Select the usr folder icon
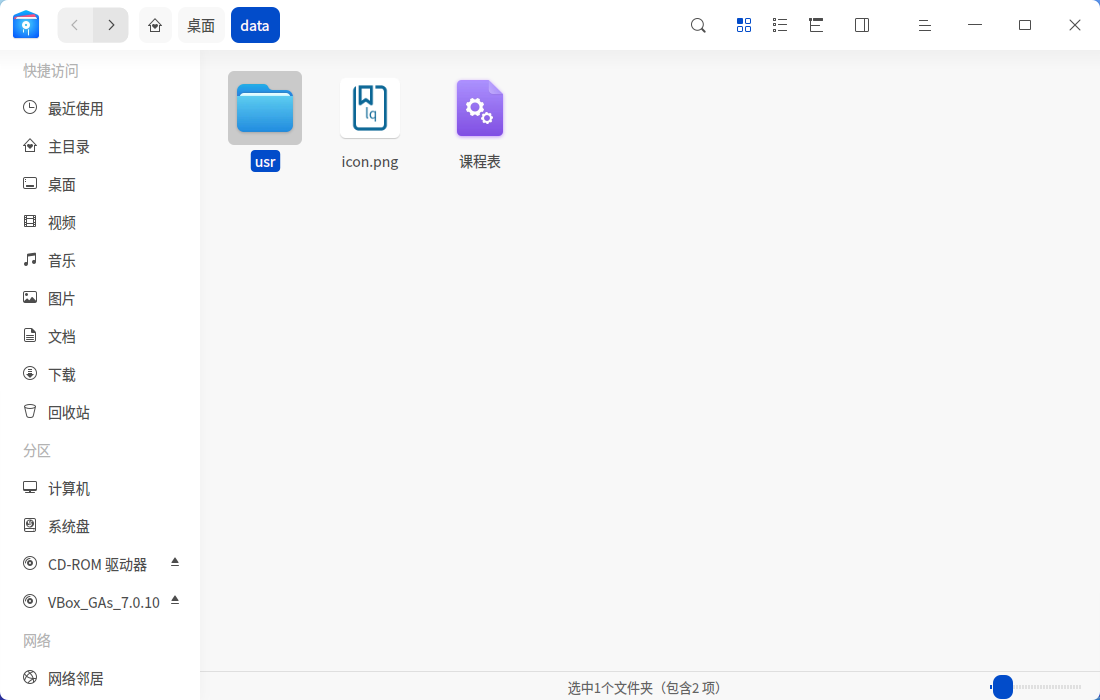Image resolution: width=1100 pixels, height=700 pixels. [x=264, y=108]
